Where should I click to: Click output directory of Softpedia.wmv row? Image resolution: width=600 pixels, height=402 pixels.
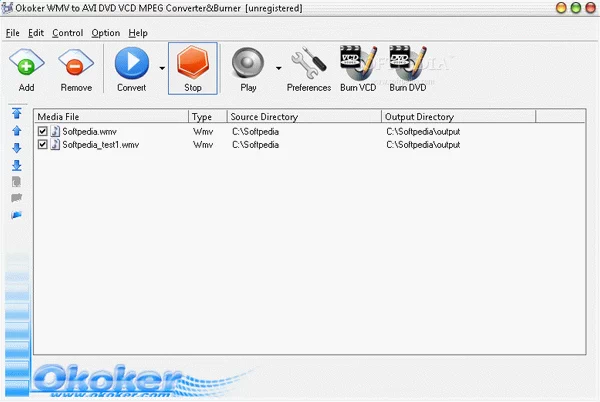423,132
